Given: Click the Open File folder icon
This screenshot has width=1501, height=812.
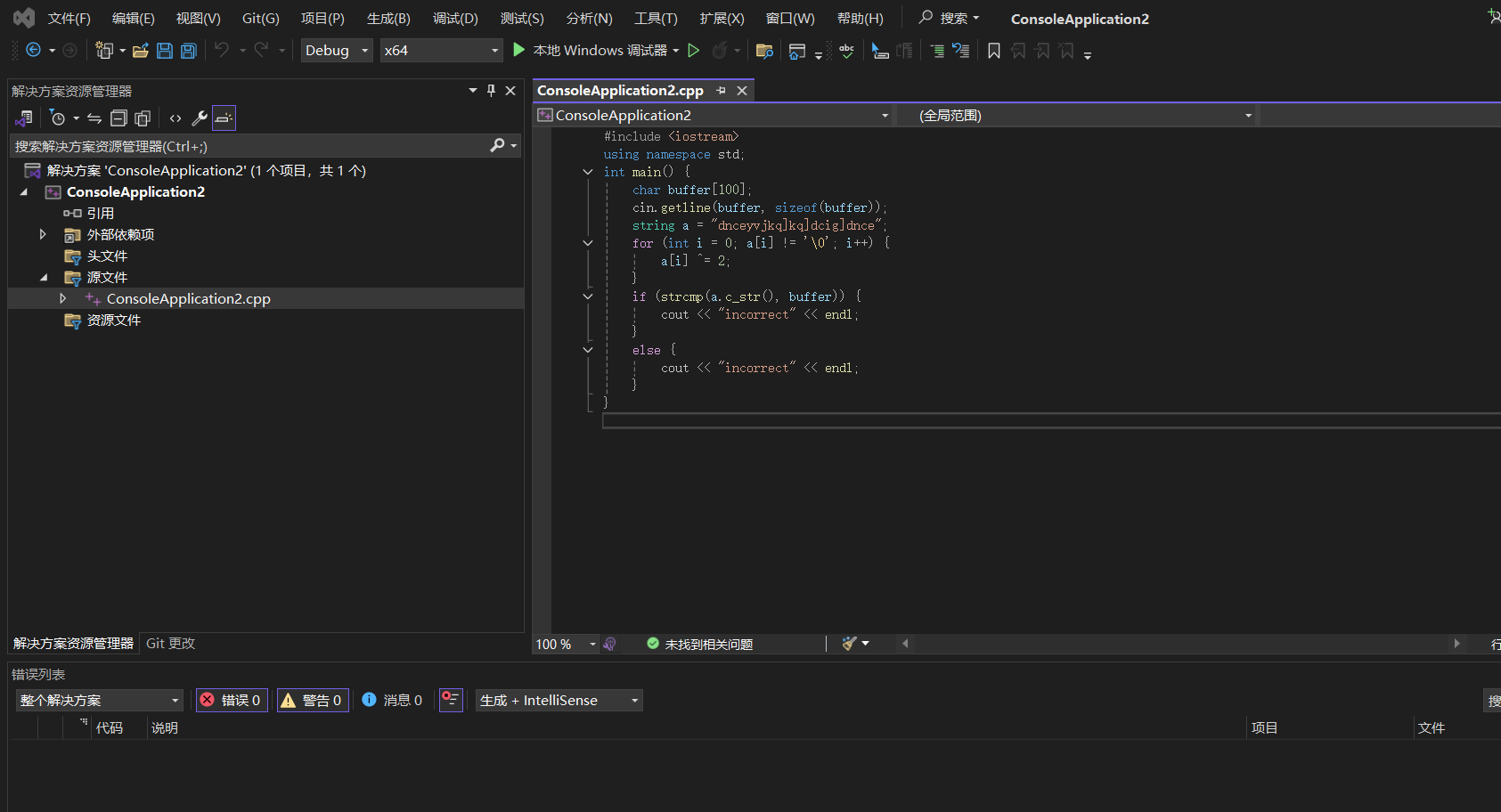Looking at the screenshot, I should tap(140, 51).
